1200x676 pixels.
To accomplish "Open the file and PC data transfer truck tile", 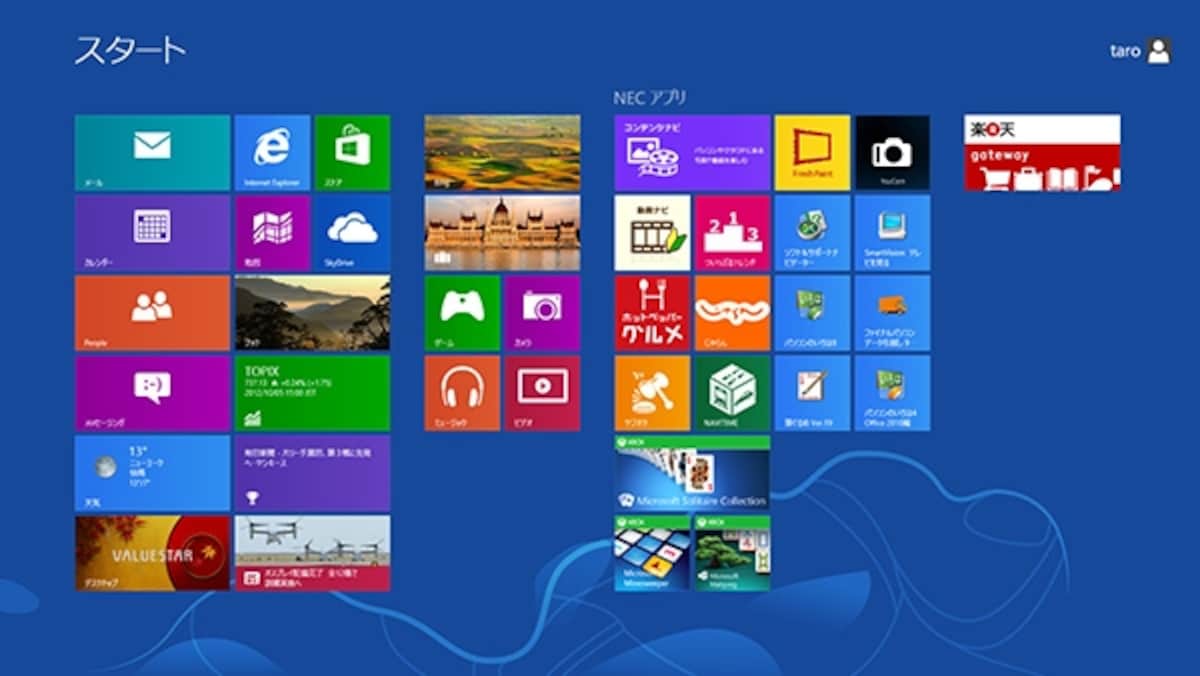I will (892, 312).
